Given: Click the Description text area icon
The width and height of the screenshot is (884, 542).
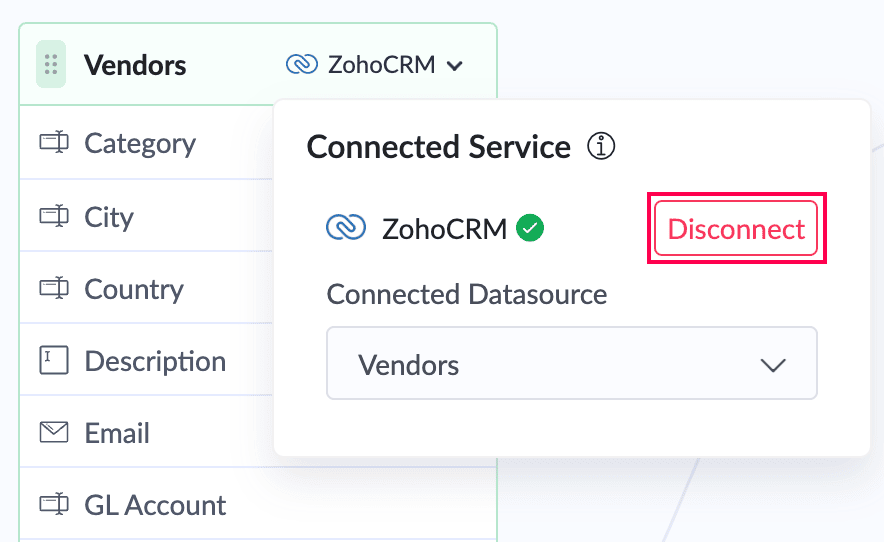Looking at the screenshot, I should [x=54, y=360].
